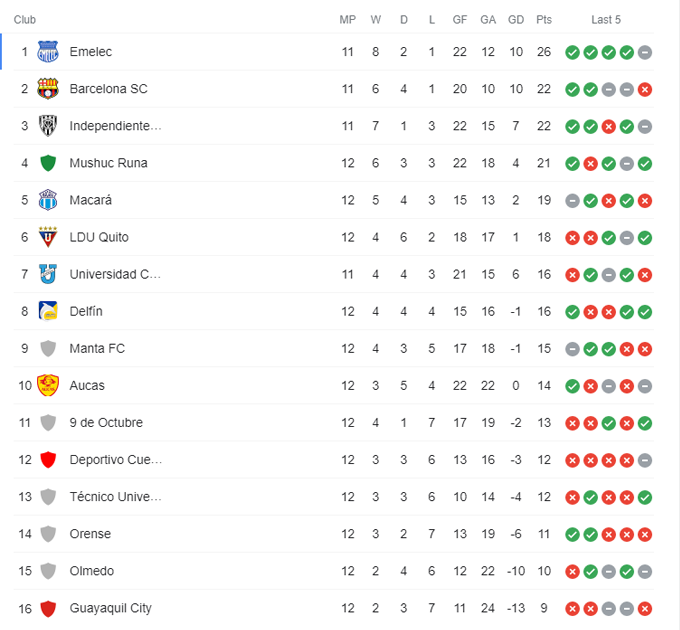This screenshot has width=680, height=630.
Task: Click the Delfín club logo icon
Action: [x=48, y=311]
